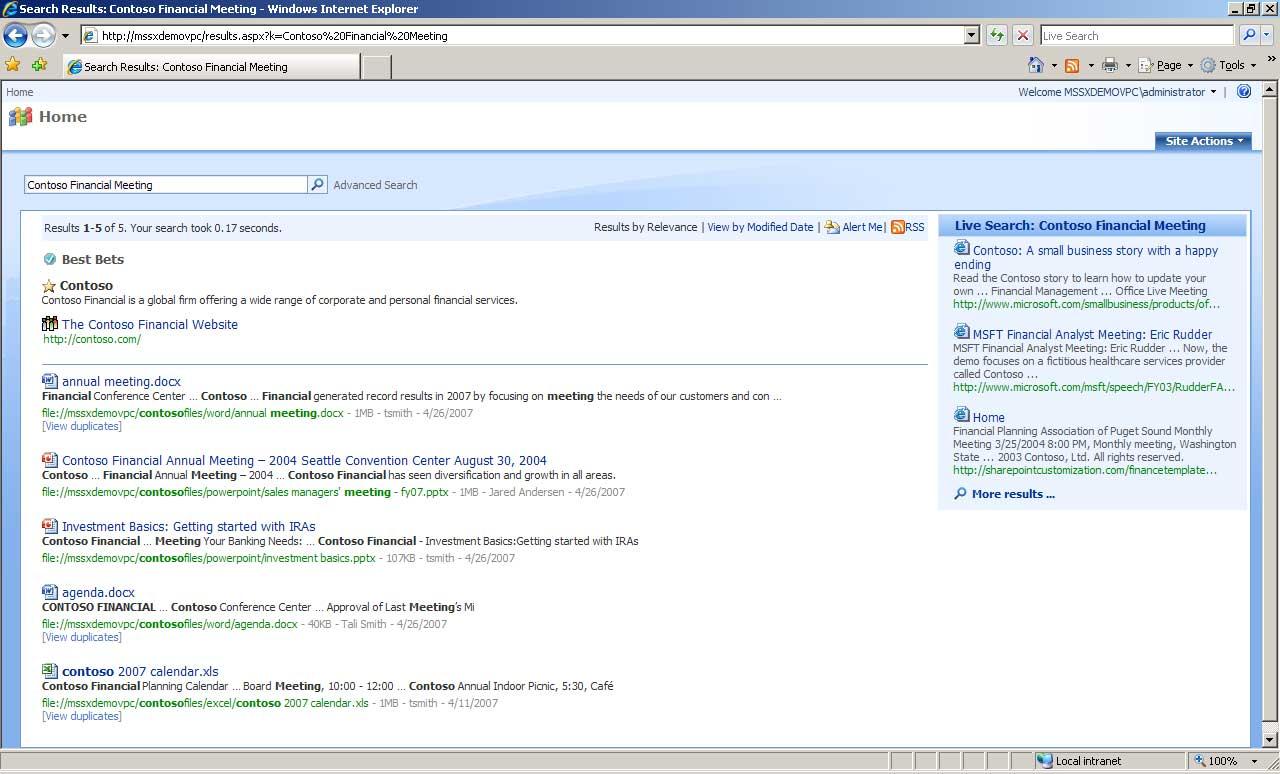Viewport: 1280px width, 774px height.
Task: Open the Home button dropdown arrow
Action: click(1054, 66)
